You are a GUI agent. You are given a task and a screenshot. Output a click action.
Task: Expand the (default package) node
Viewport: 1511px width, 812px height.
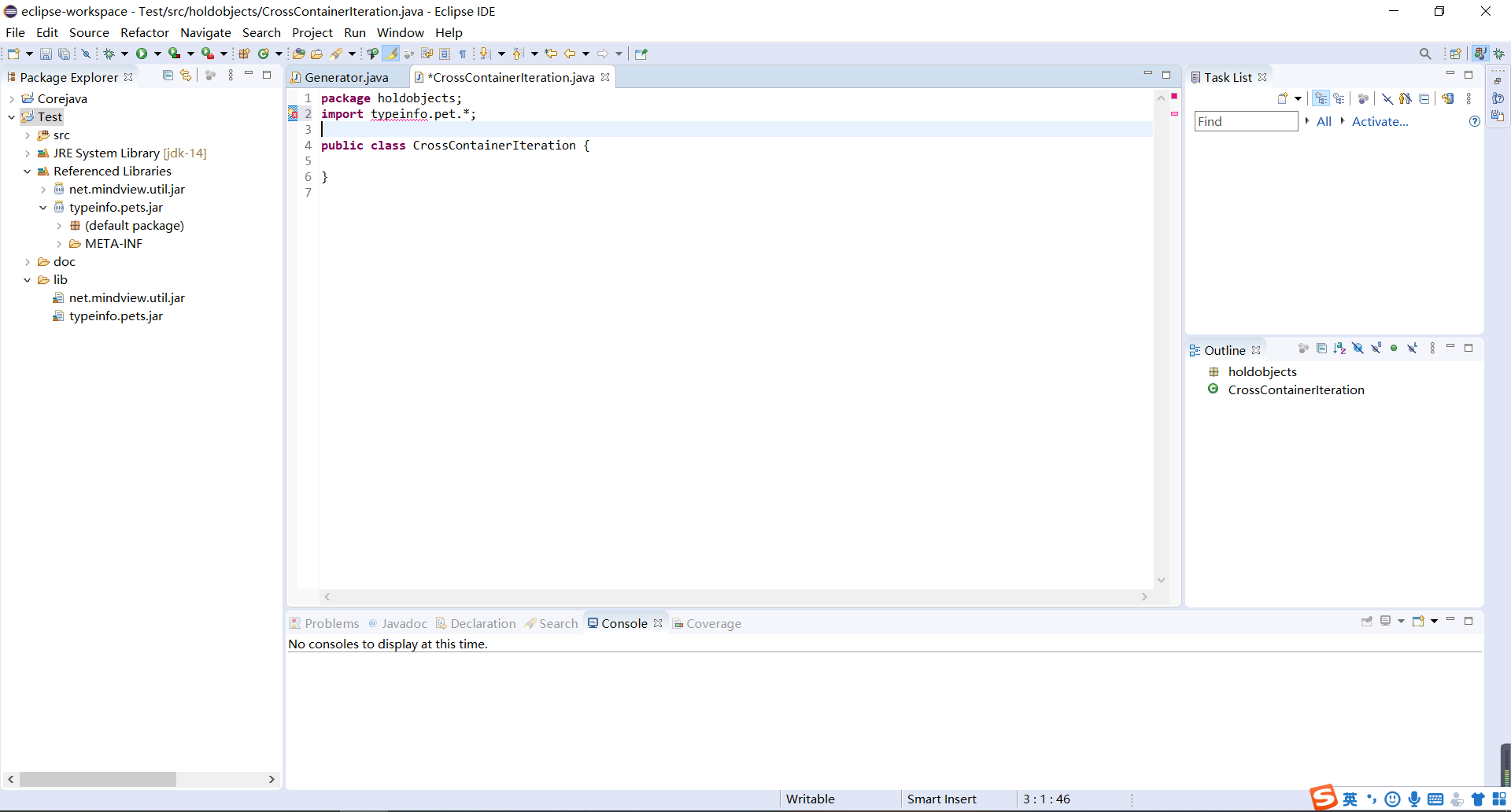point(59,226)
